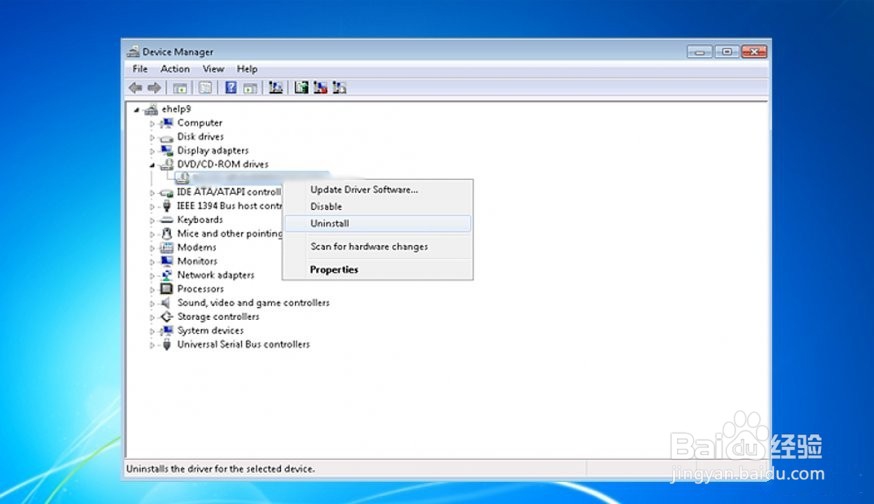
Task: Select the Display adapters label
Action: 213,151
